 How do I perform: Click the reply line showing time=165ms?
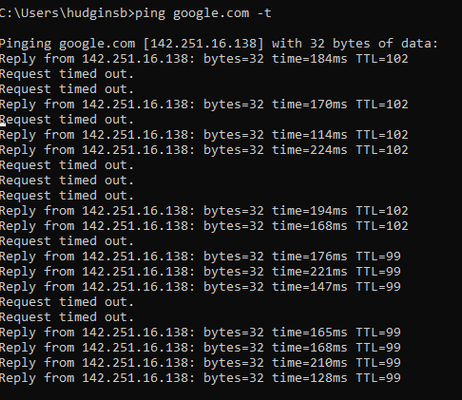point(200,333)
